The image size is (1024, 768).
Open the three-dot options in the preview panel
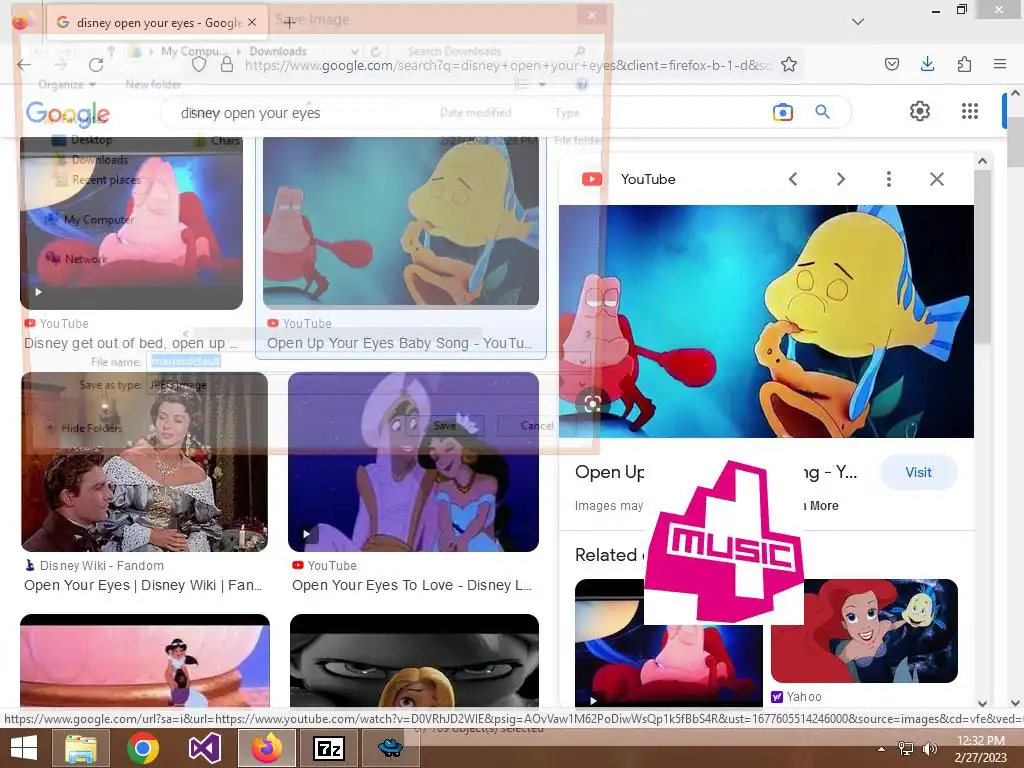(889, 179)
